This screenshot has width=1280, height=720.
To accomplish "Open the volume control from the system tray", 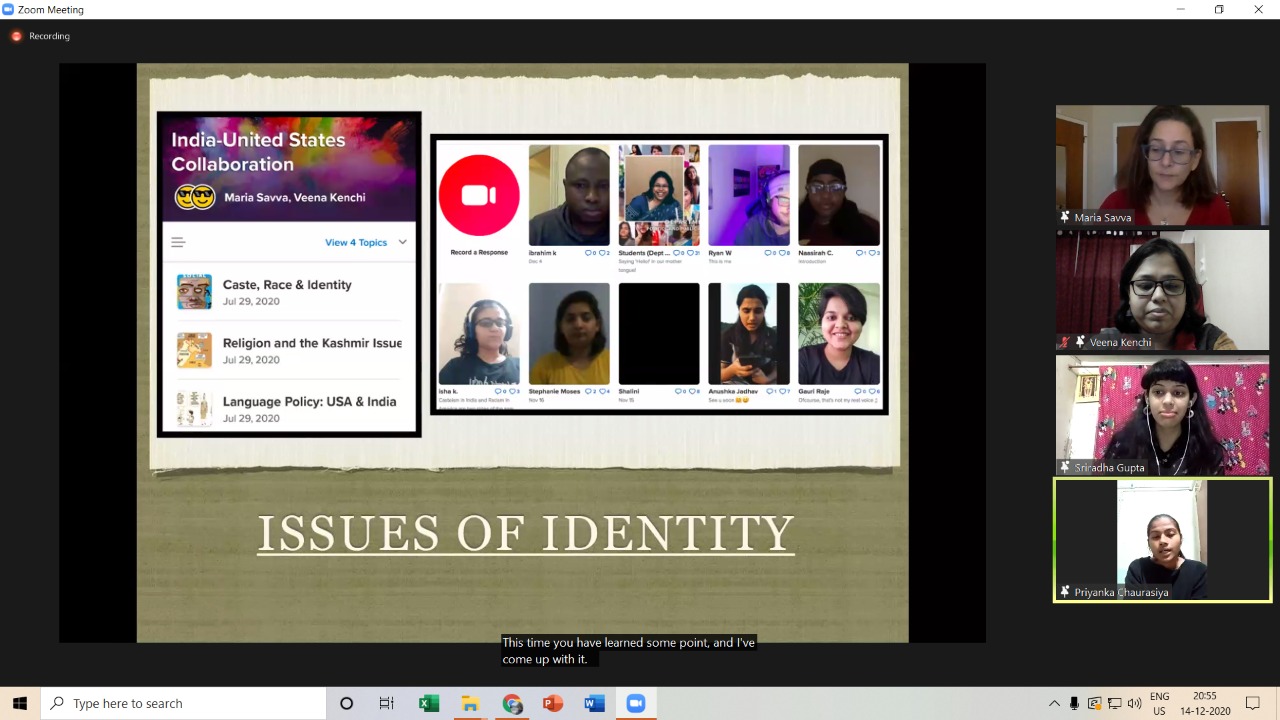I will click(x=1135, y=703).
